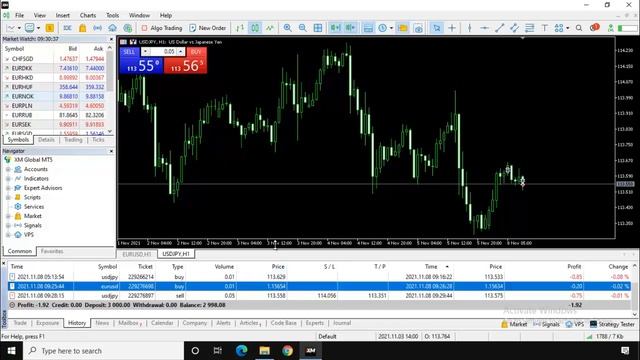Draw a trendline on chart
Screen dimensions: 640x360
click(x=500, y=28)
